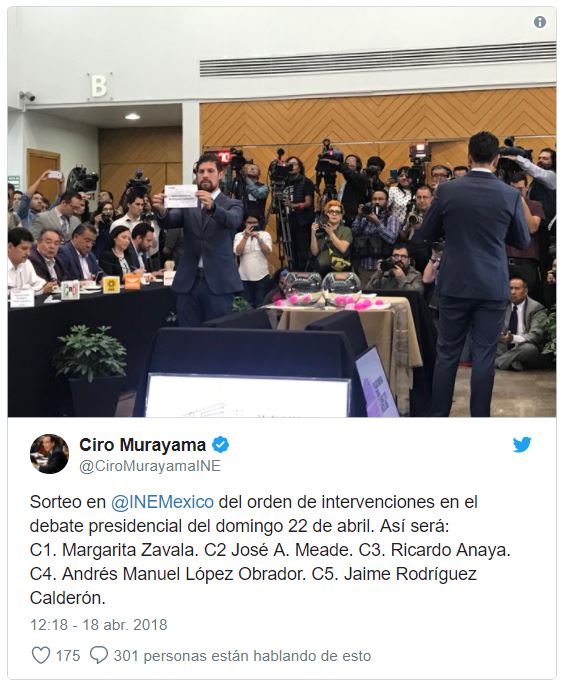Click the letter B sign in photo
Screen dimensions: 565x688
point(99,86)
